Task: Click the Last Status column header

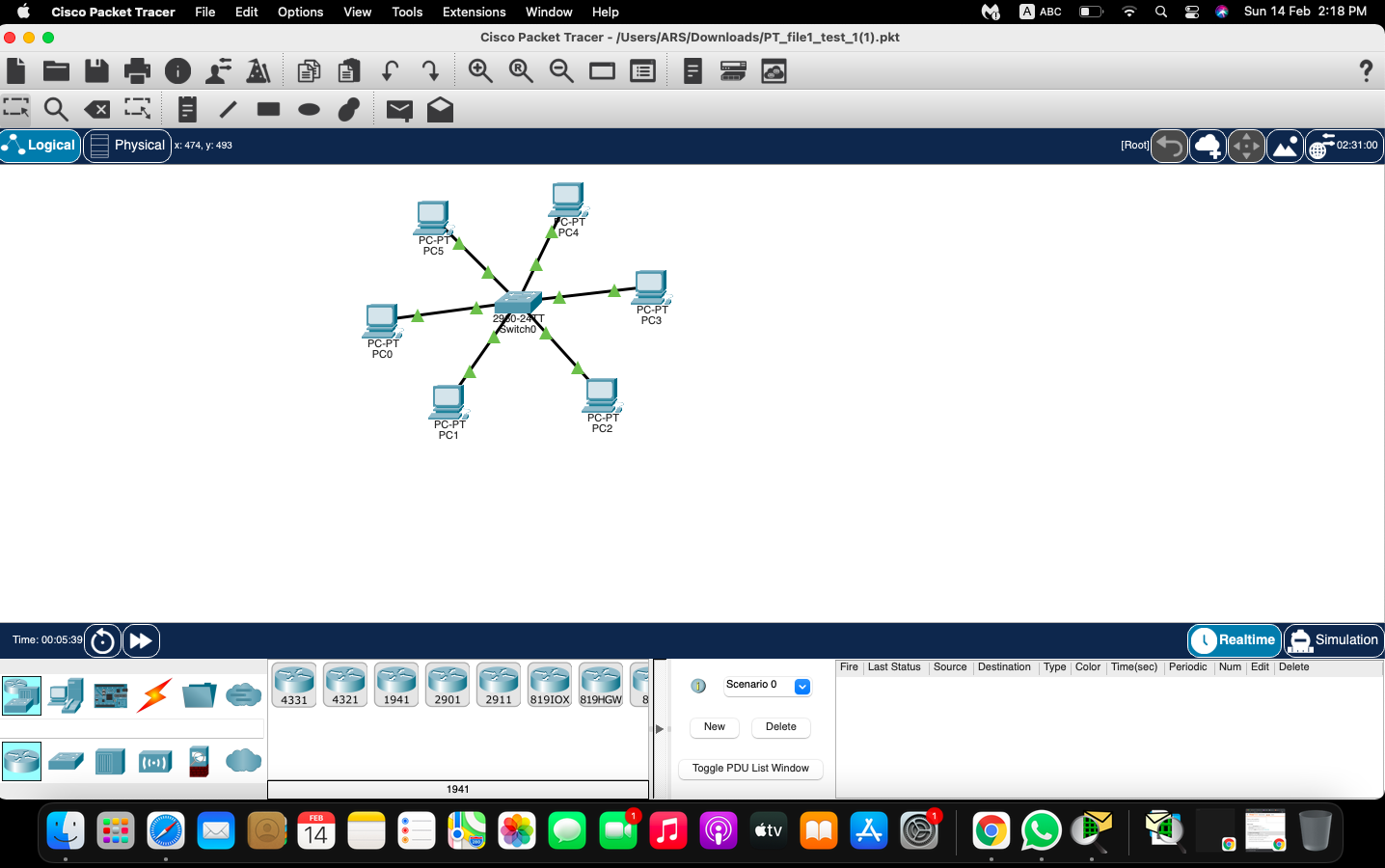Action: click(894, 667)
